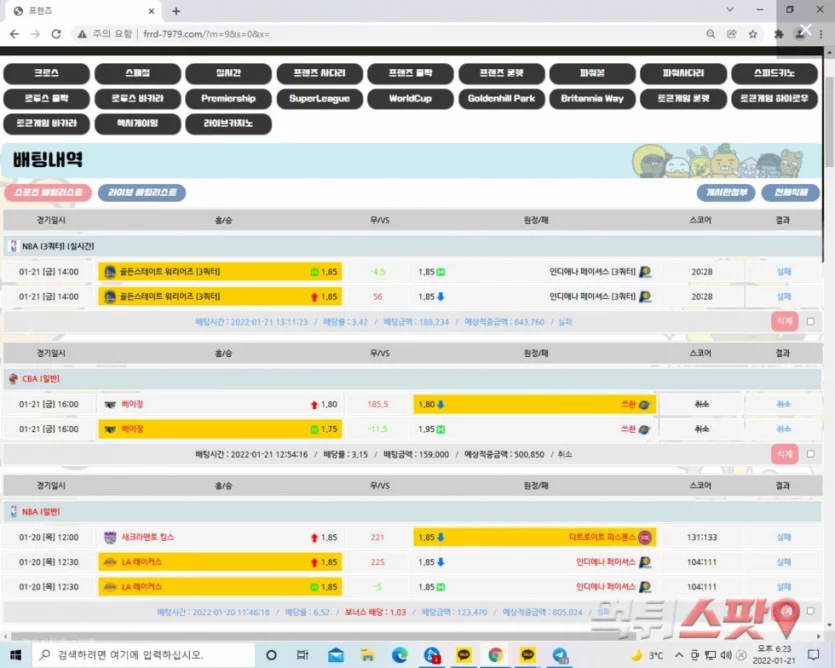
Task: Open the 스피드키노 game
Action: click(774, 74)
